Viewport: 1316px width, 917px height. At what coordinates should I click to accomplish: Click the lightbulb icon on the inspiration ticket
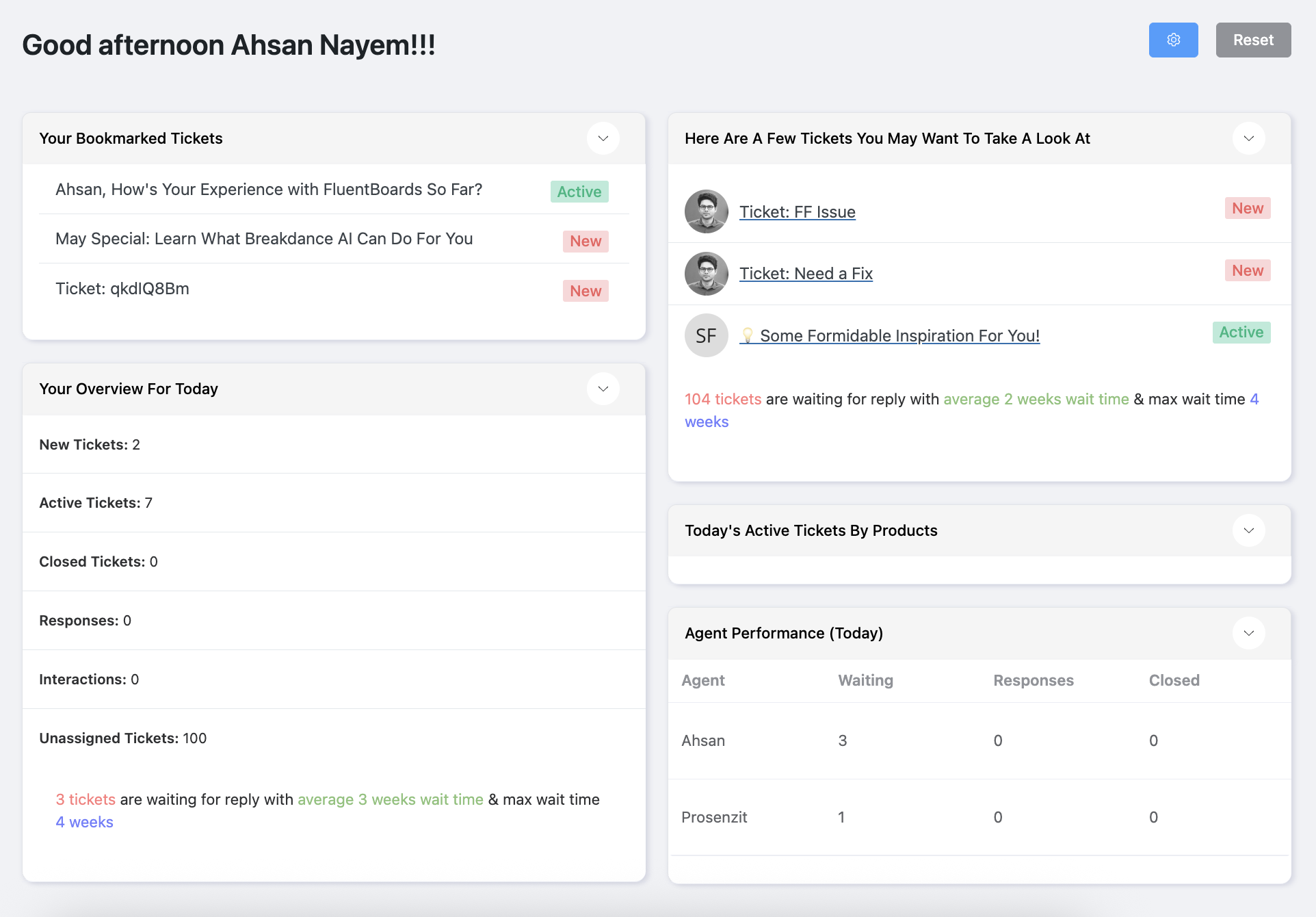747,335
